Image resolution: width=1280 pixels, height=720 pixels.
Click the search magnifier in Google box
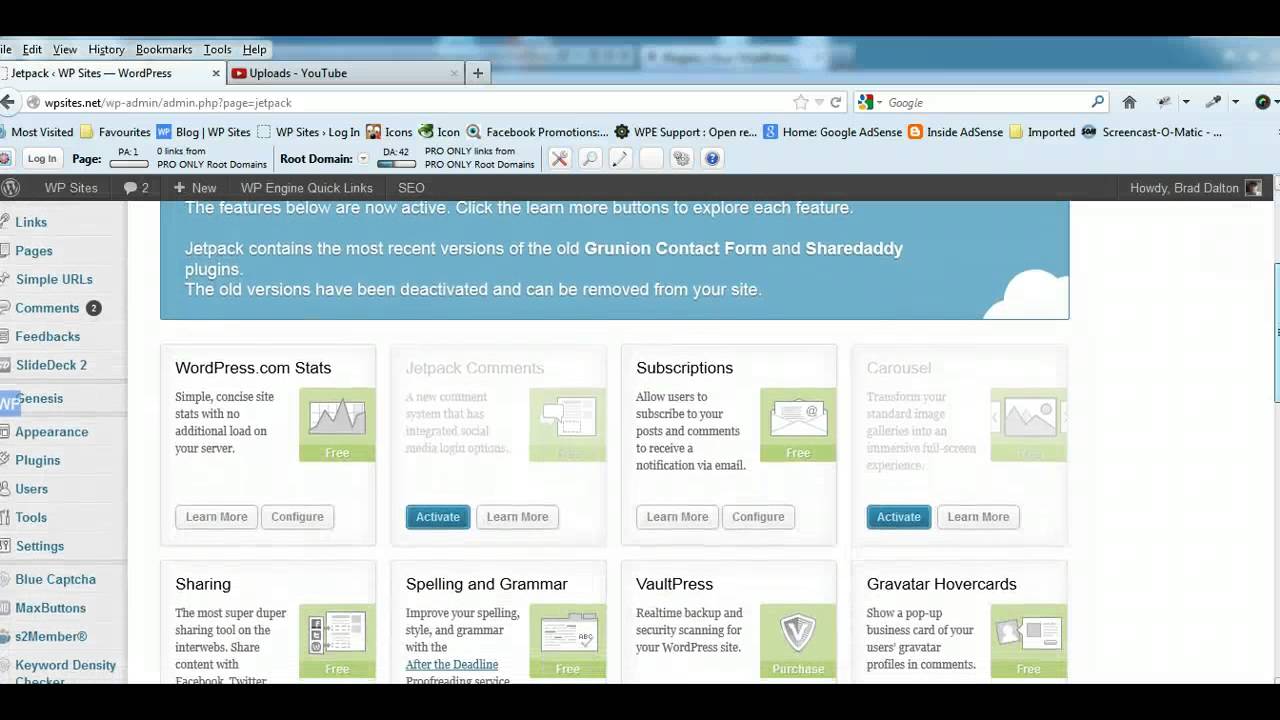point(1097,102)
